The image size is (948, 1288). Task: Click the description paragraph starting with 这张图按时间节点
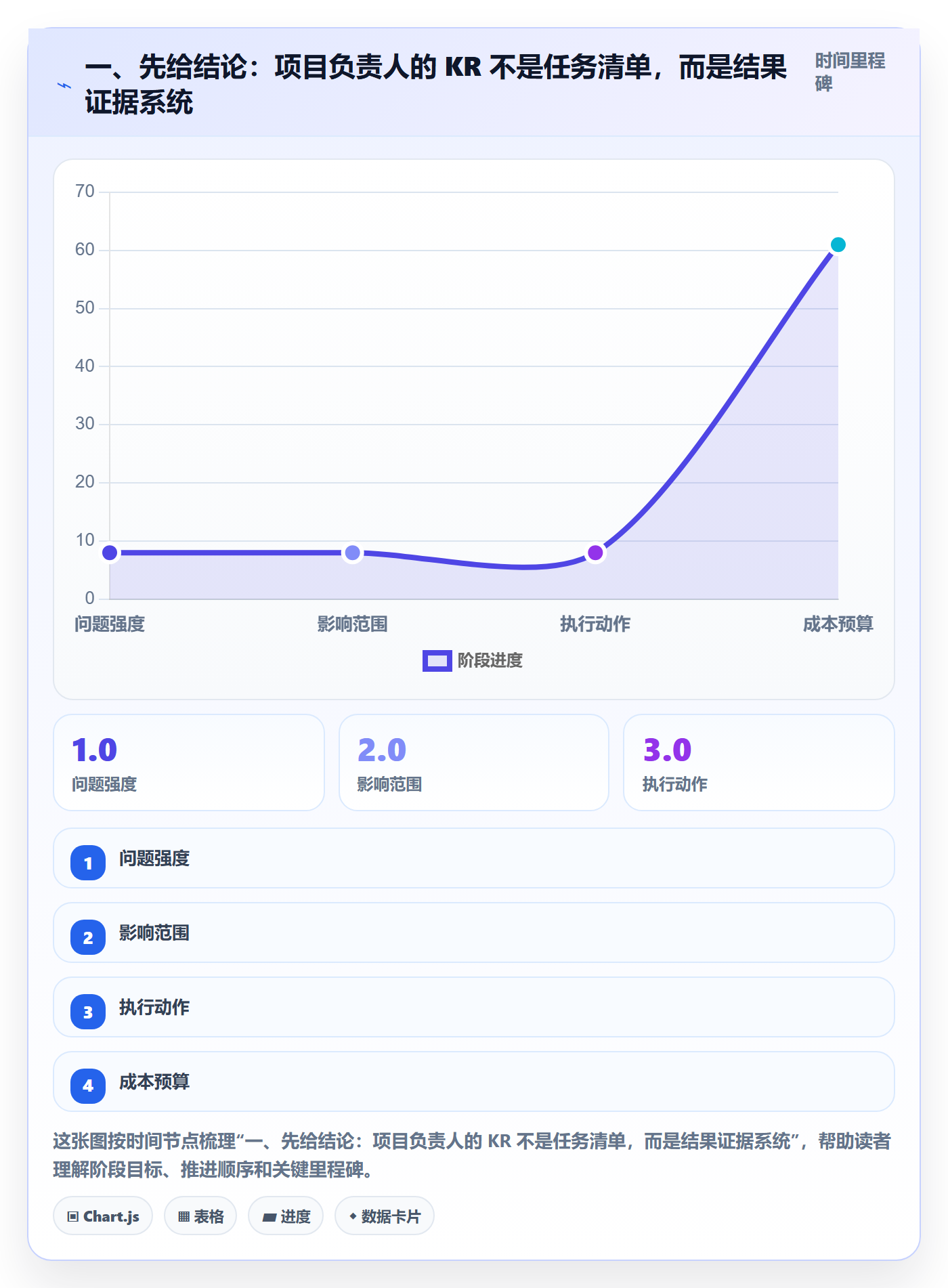472,1155
